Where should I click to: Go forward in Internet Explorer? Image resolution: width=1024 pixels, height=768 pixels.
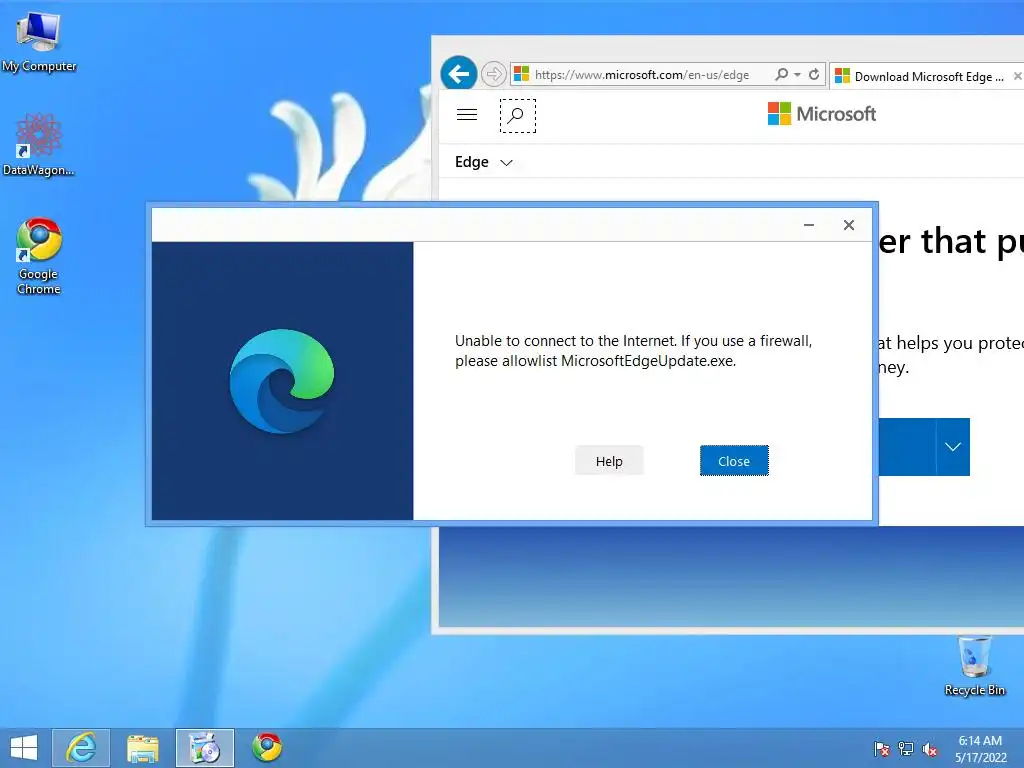pyautogui.click(x=494, y=74)
